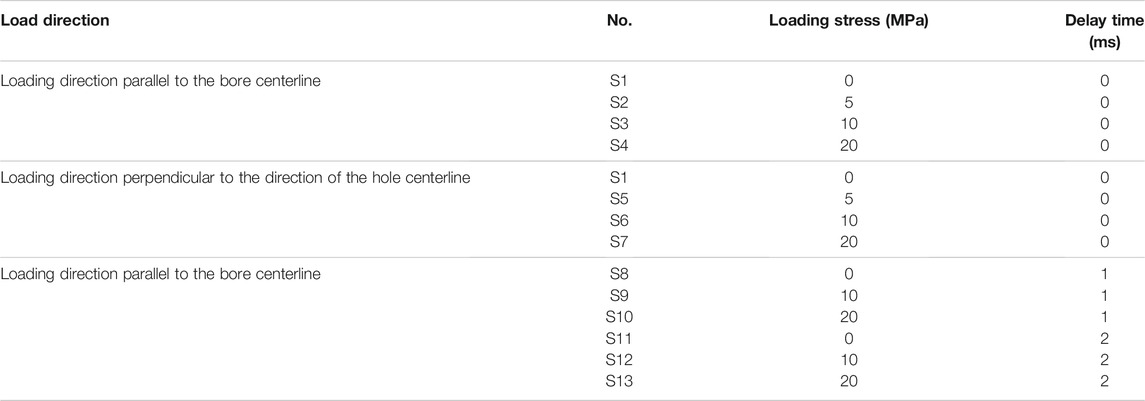Click the loading stress value for S13

tap(849, 381)
